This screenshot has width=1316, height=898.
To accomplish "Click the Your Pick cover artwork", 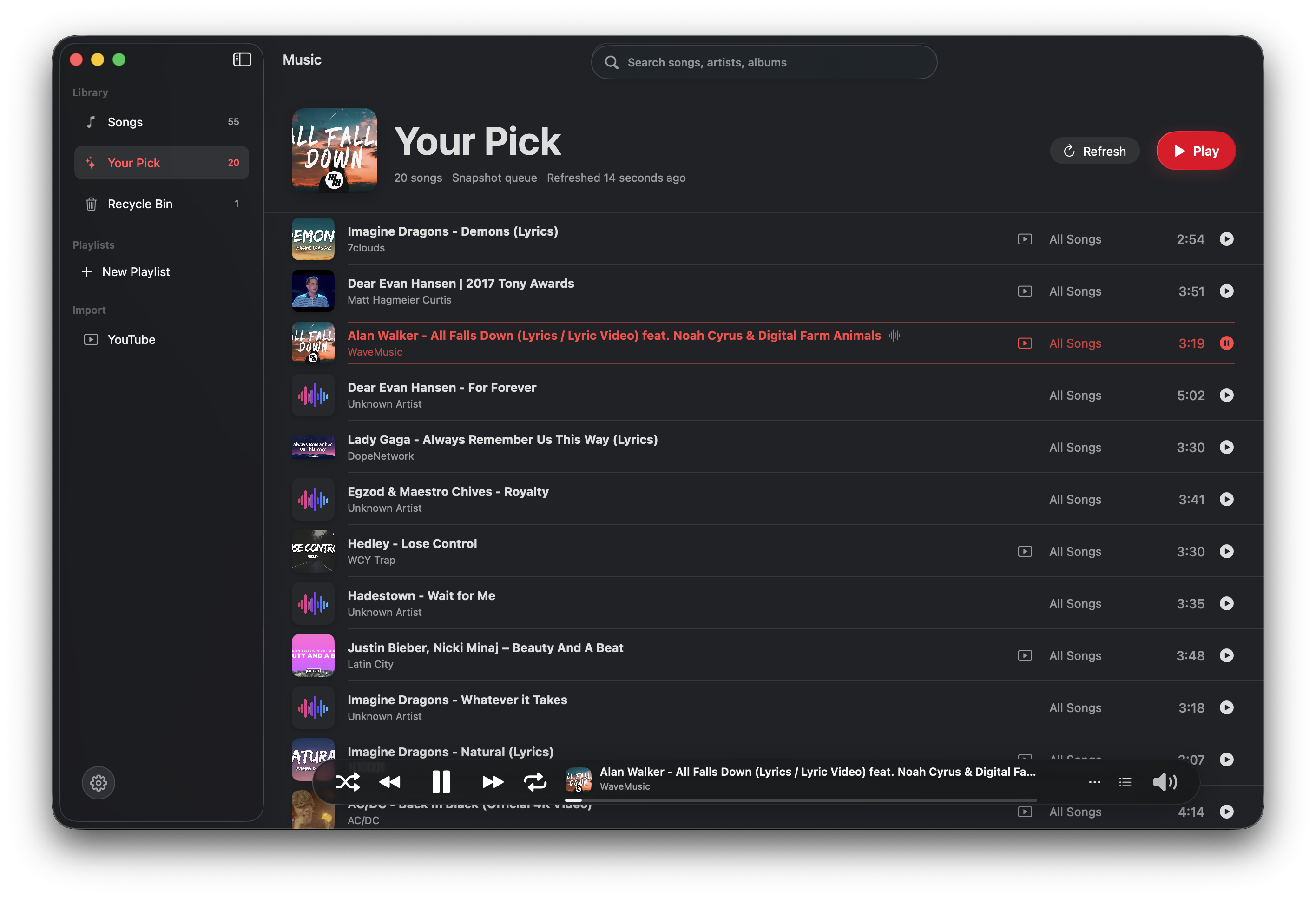I will 334,150.
